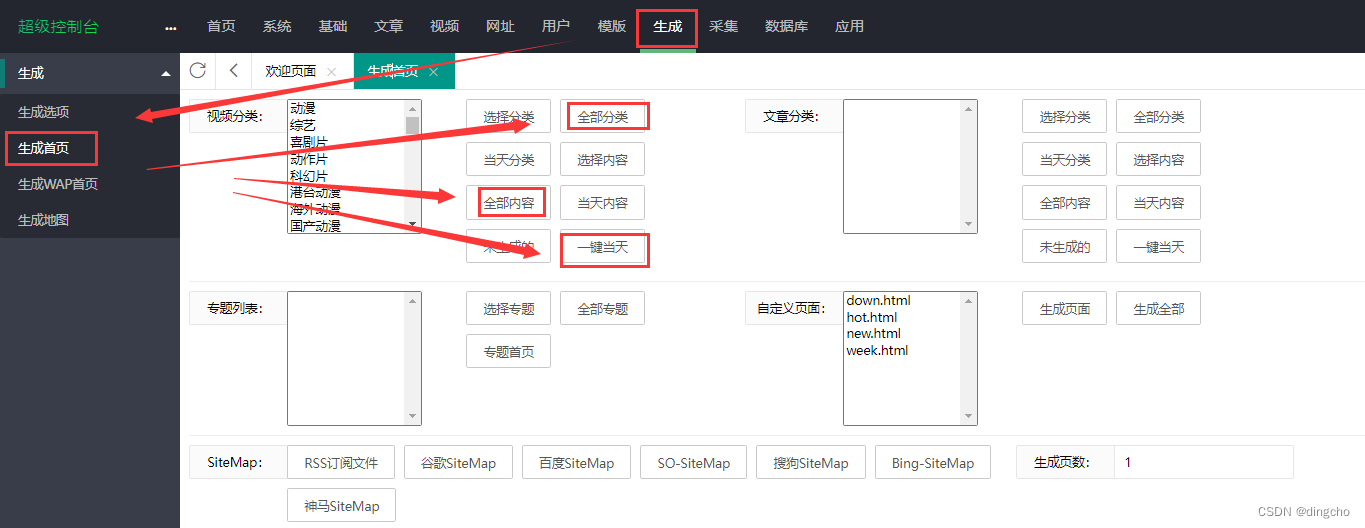
Task: Open the 网址 menu
Action: pyautogui.click(x=500, y=26)
